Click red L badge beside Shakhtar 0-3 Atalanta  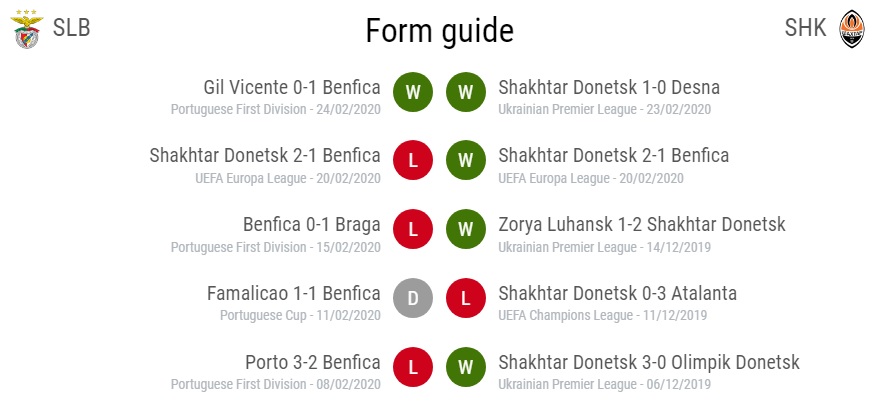coord(466,298)
